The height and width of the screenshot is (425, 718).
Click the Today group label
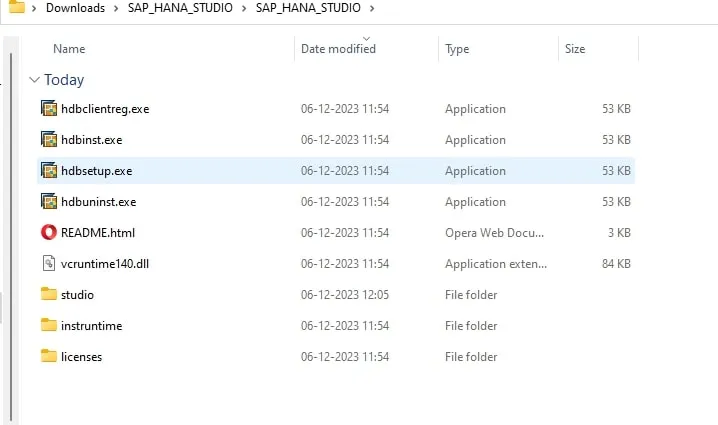[x=64, y=80]
